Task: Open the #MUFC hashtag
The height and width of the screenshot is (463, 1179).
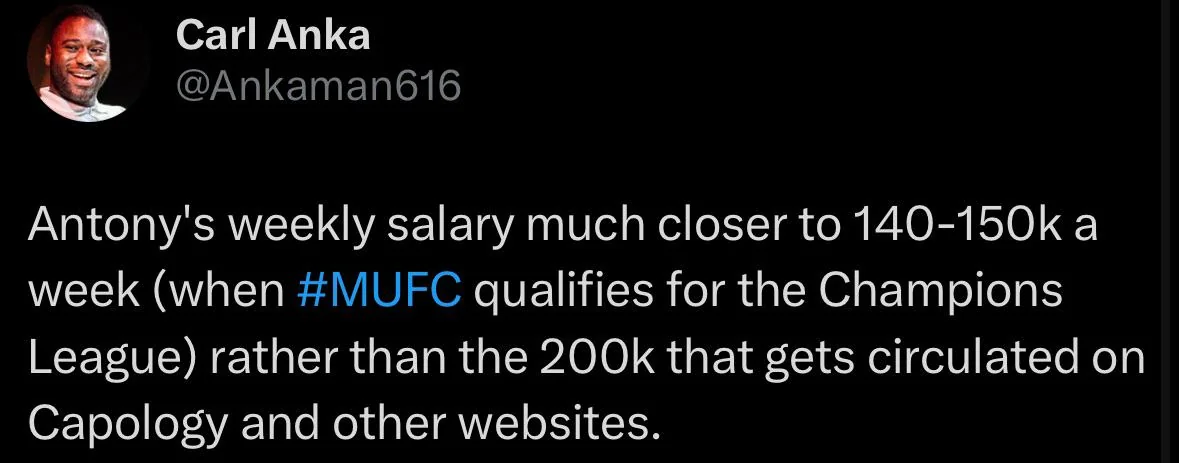Action: (379, 293)
